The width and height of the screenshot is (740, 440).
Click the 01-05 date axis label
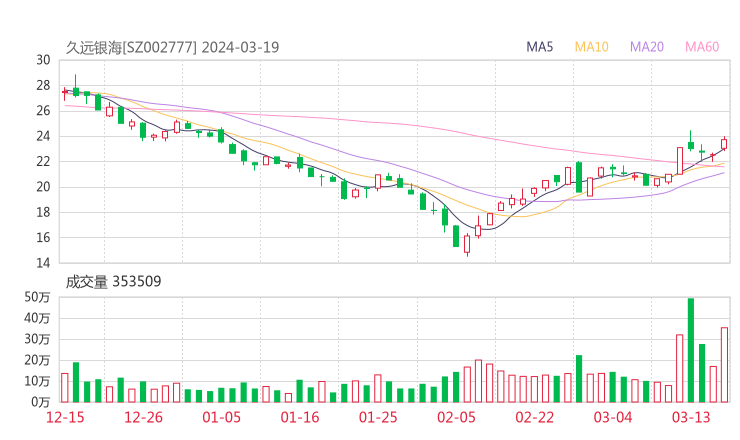point(221,417)
